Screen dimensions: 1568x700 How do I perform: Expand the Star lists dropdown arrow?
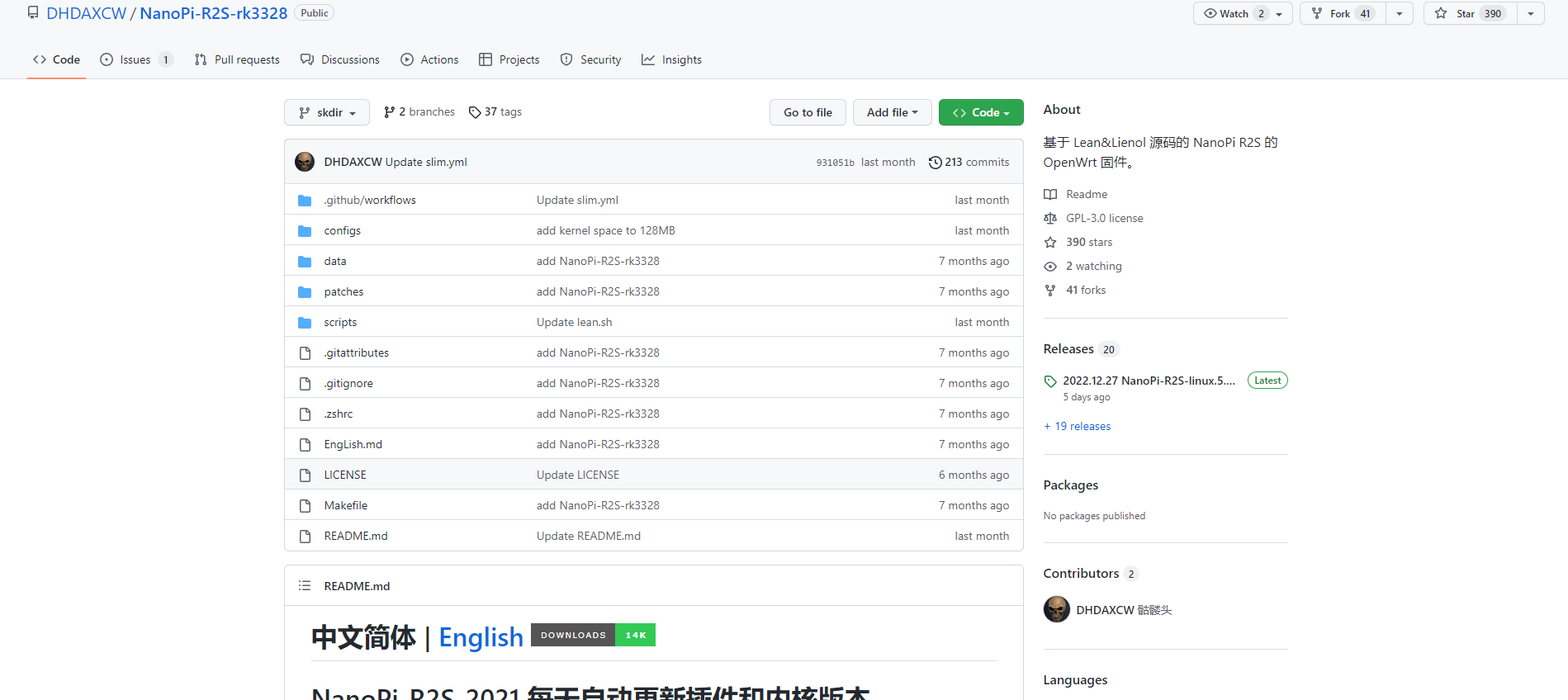point(1531,14)
